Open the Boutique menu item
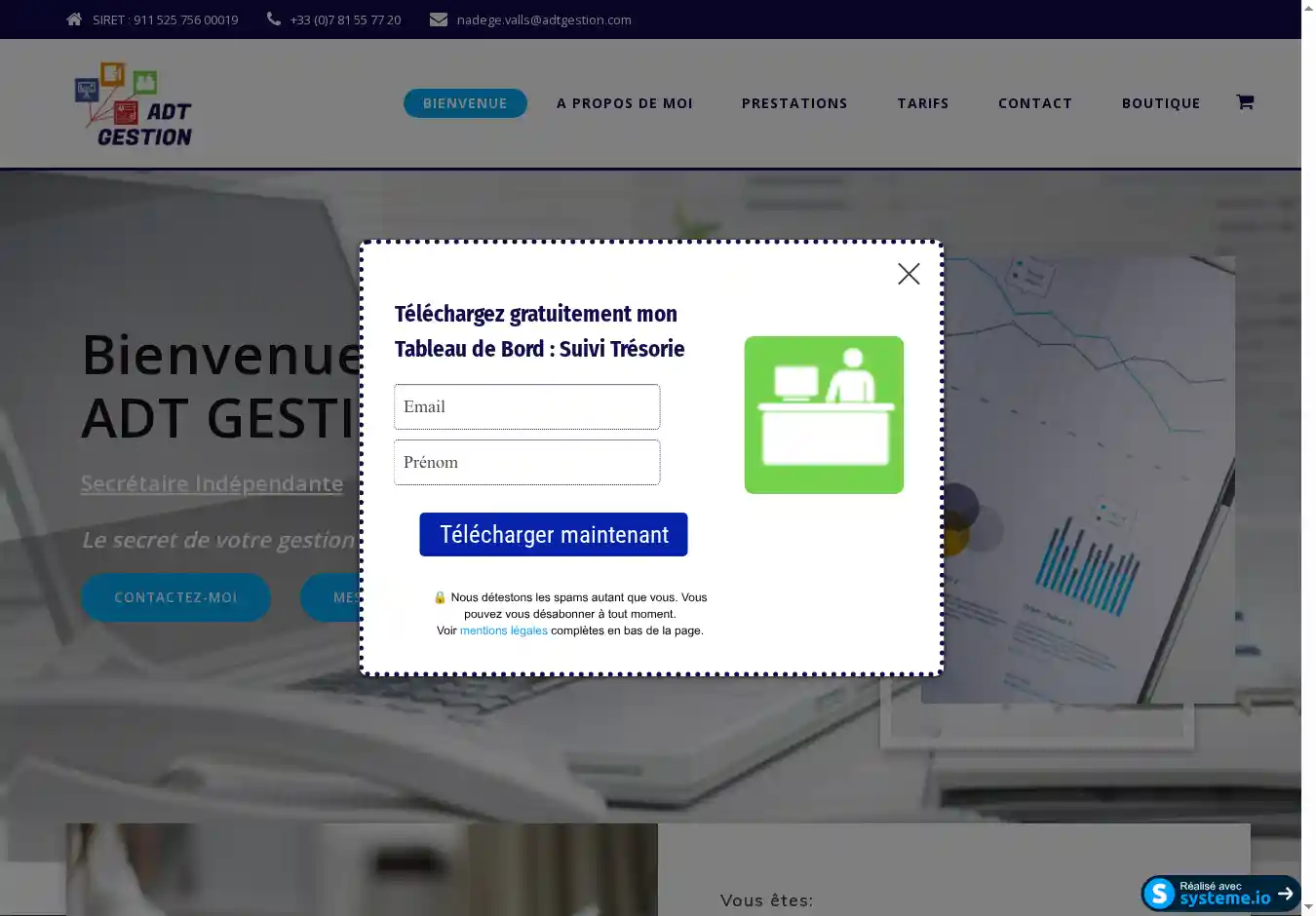 pyautogui.click(x=1160, y=103)
